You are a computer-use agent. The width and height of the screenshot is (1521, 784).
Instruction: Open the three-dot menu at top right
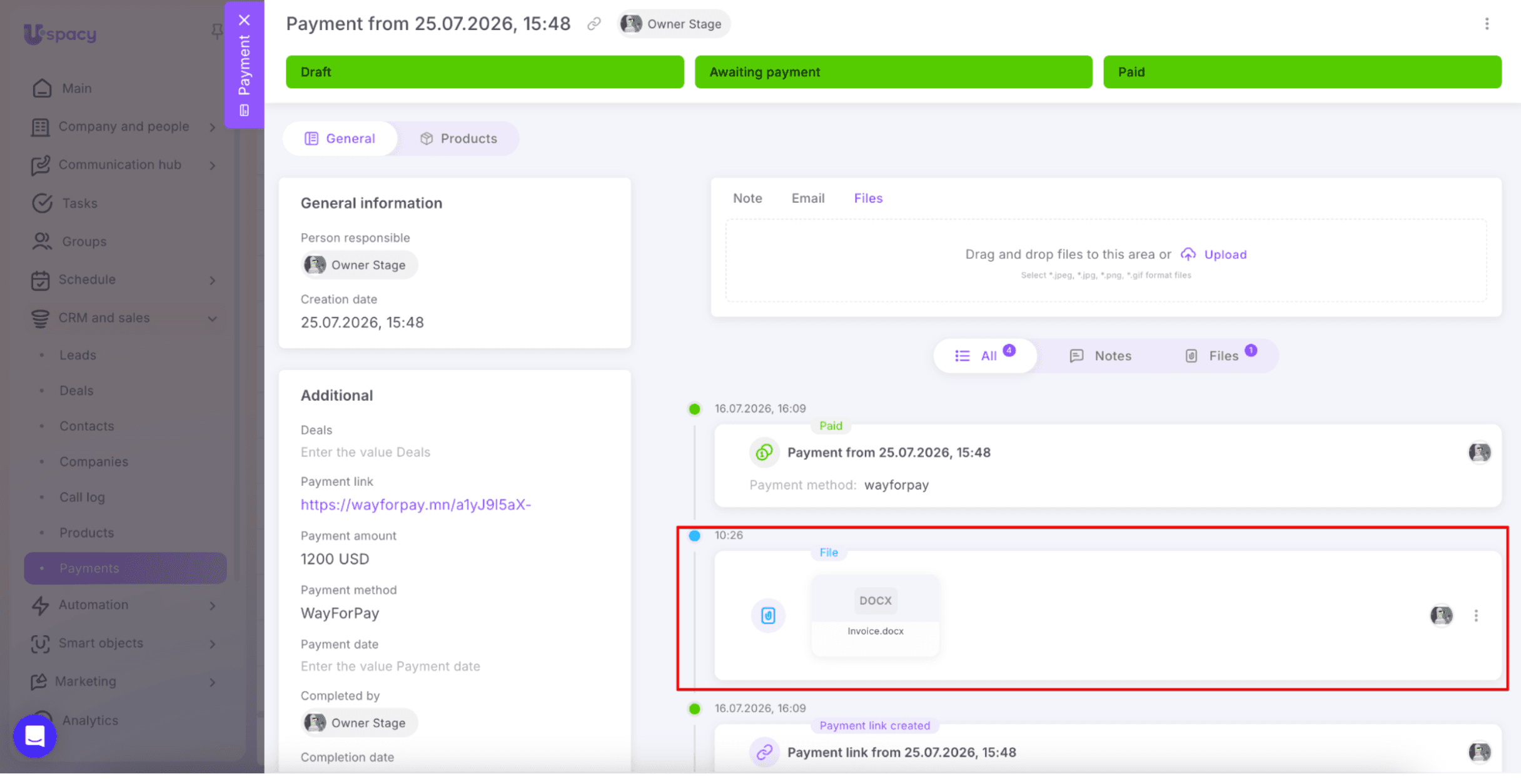pyautogui.click(x=1487, y=24)
